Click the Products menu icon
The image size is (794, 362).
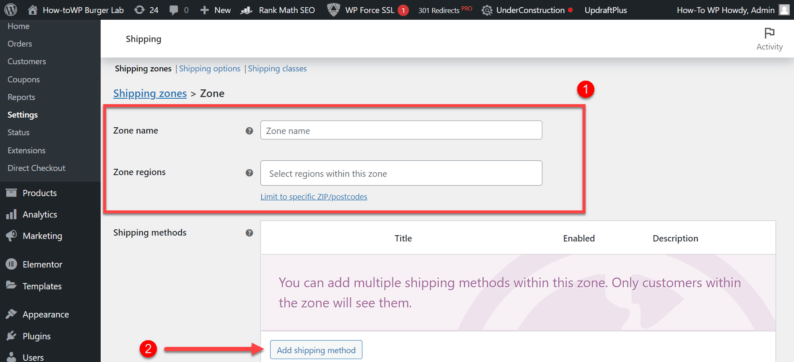coord(11,193)
